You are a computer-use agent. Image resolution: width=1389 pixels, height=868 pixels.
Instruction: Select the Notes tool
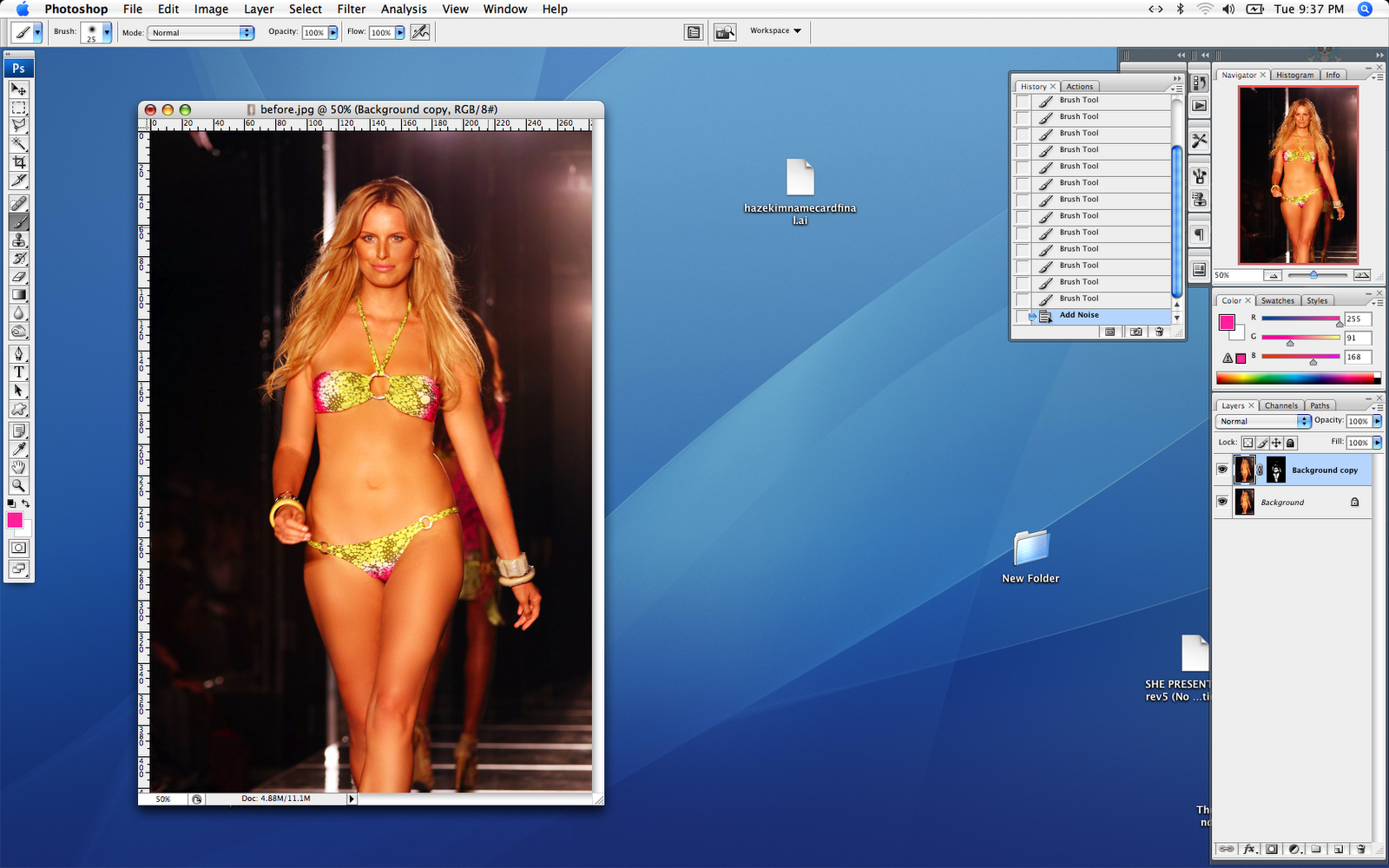point(18,431)
